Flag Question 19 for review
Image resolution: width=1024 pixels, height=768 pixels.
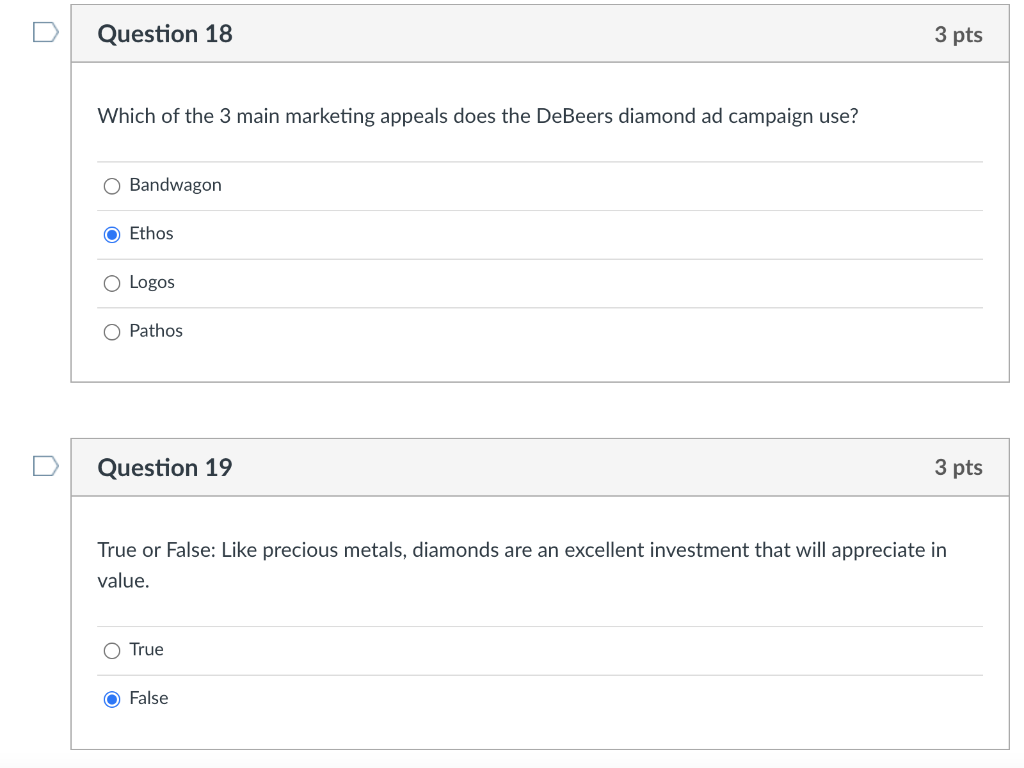(x=45, y=466)
